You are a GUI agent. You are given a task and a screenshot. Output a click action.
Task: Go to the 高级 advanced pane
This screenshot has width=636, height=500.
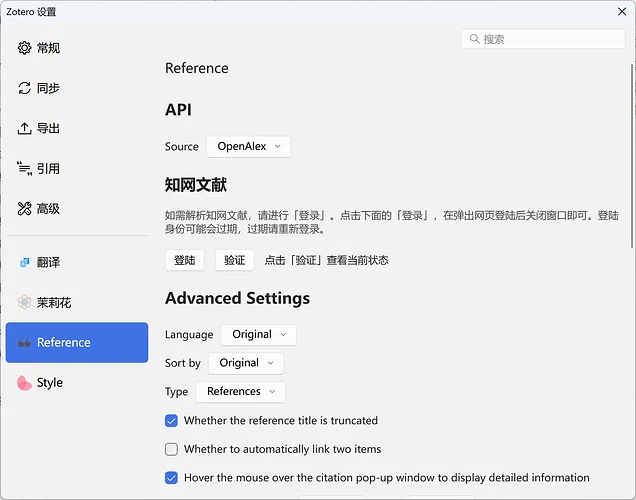click(77, 208)
